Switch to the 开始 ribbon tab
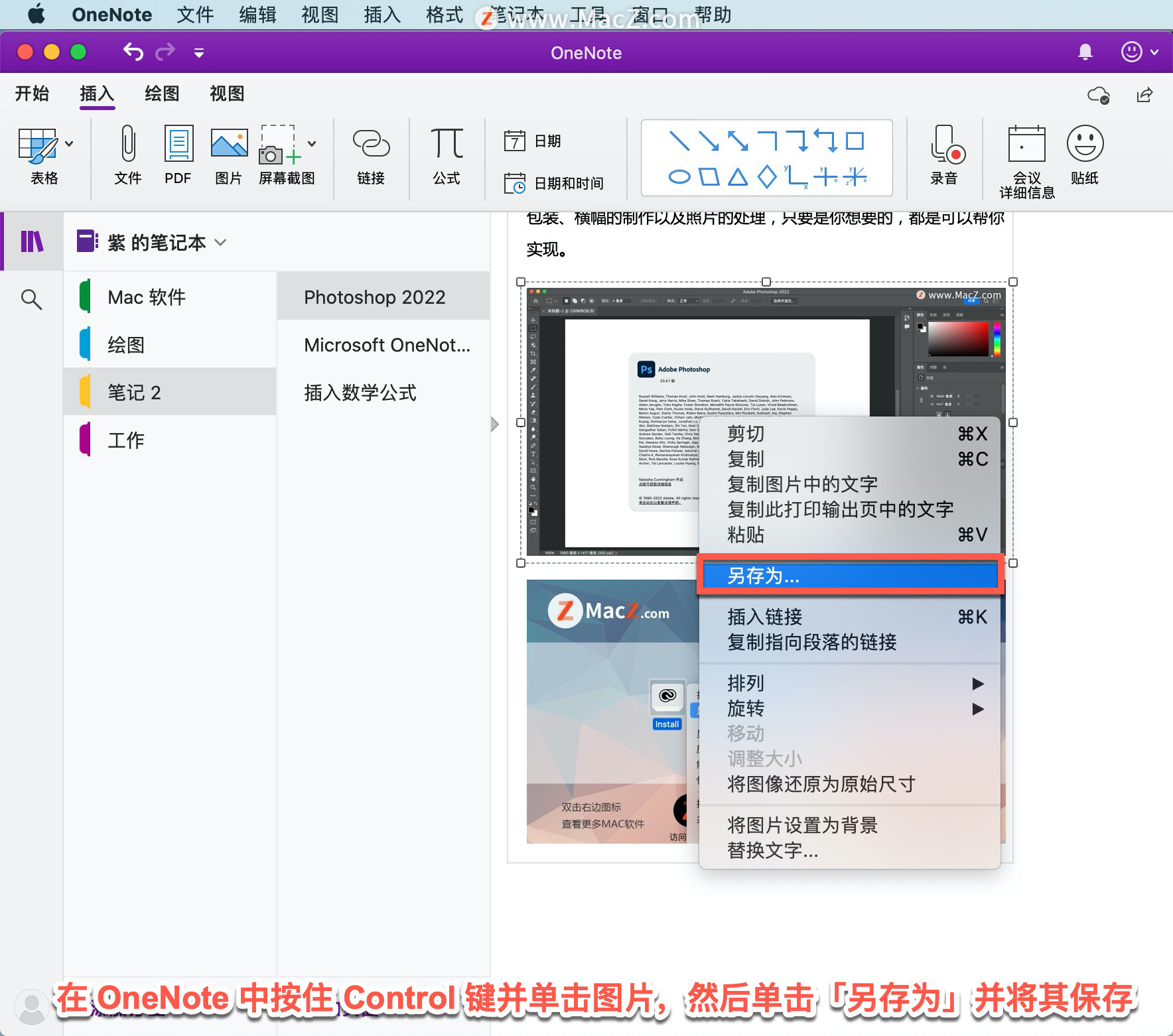Screen dimensions: 1173x1036 (x=32, y=94)
